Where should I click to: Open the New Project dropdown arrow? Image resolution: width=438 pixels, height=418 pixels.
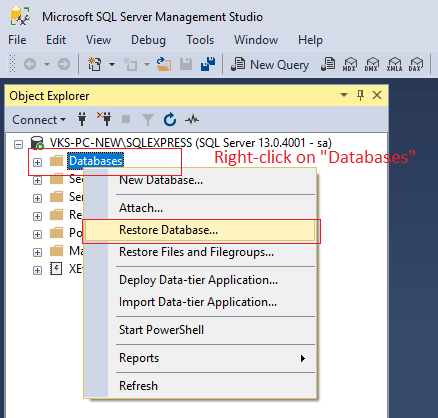click(112, 64)
